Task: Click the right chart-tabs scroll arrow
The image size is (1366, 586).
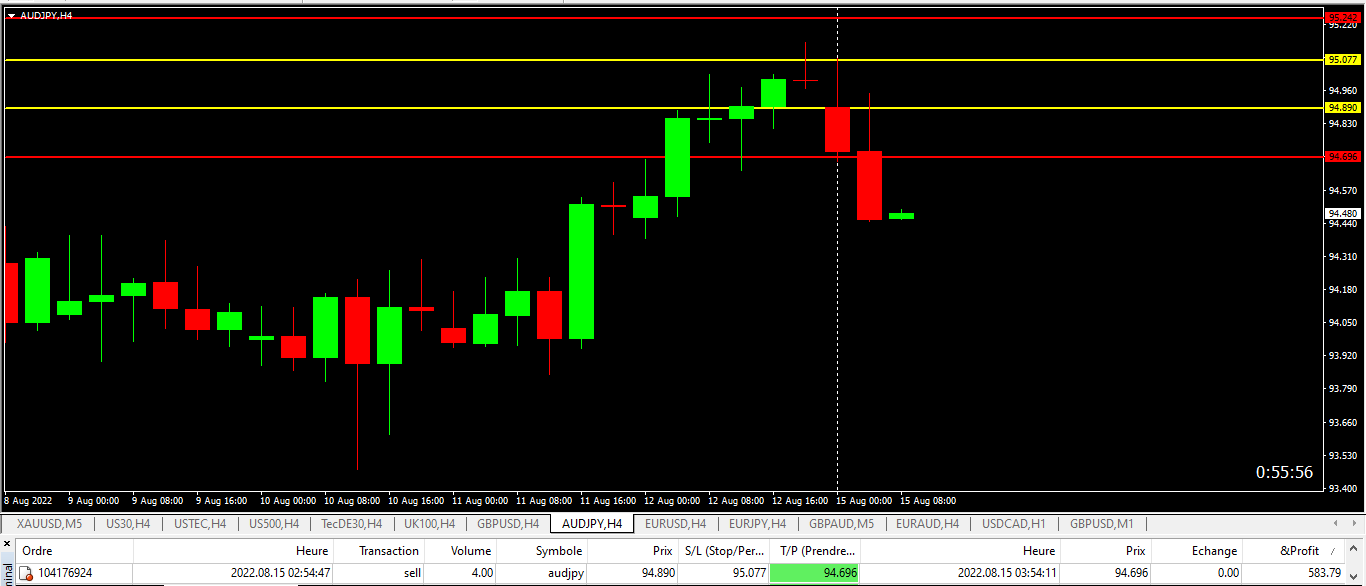Action: coord(1354,523)
